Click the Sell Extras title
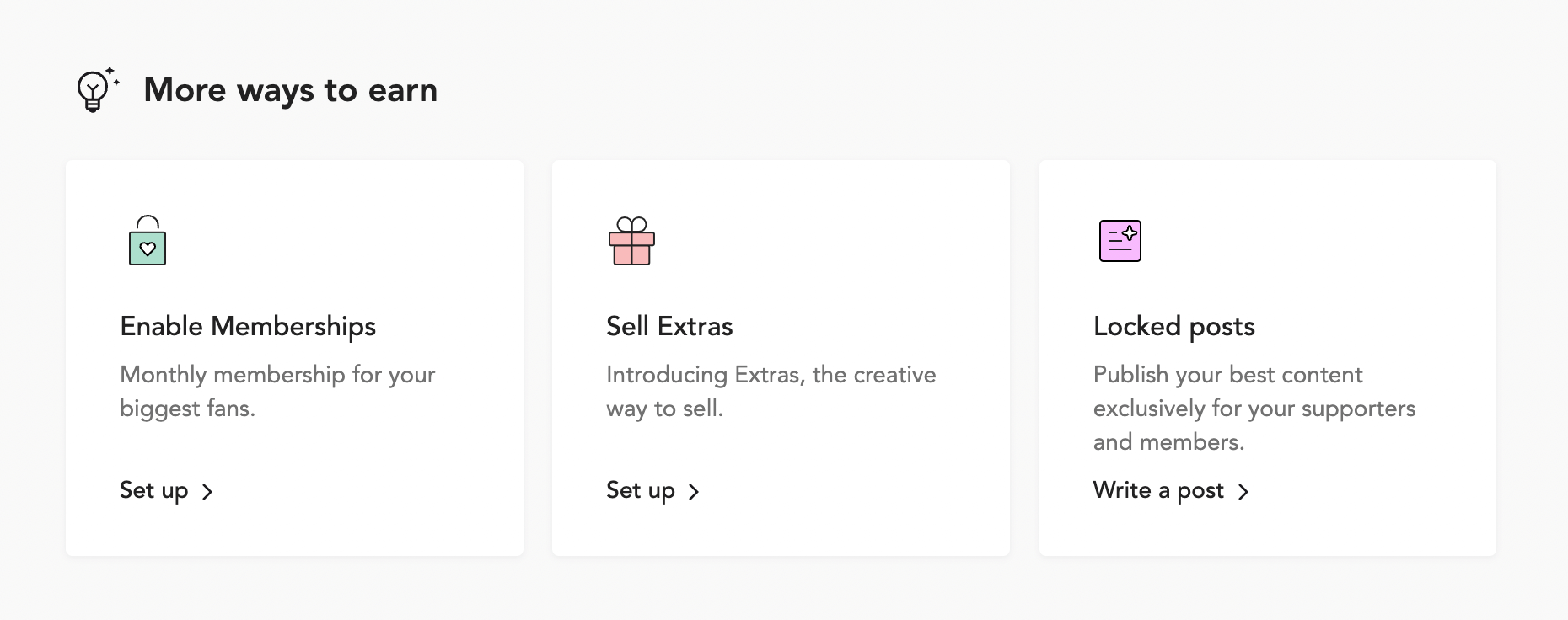 (669, 327)
